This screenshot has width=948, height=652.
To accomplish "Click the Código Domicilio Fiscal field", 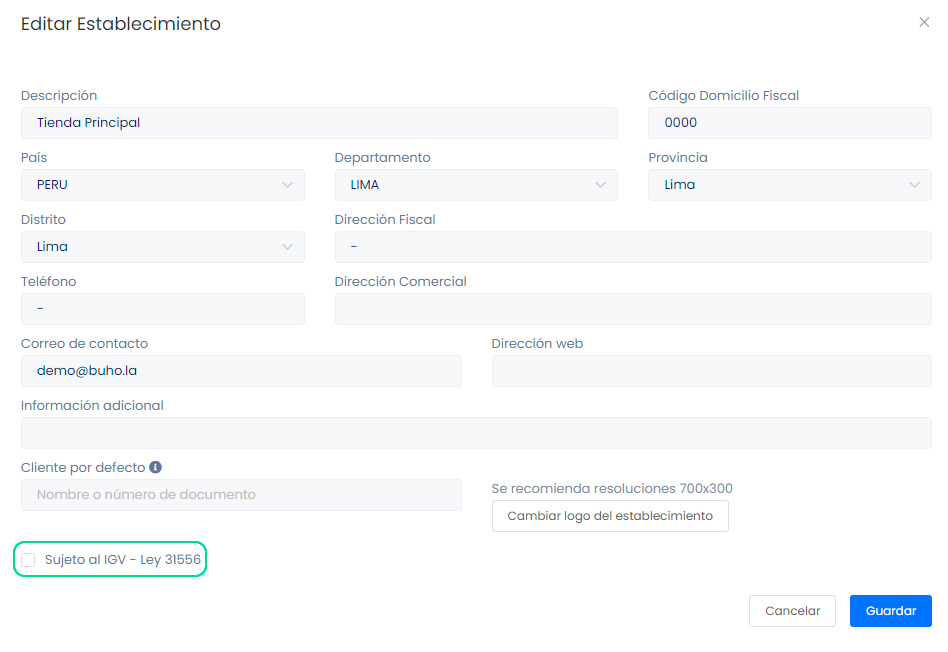I will 789,123.
